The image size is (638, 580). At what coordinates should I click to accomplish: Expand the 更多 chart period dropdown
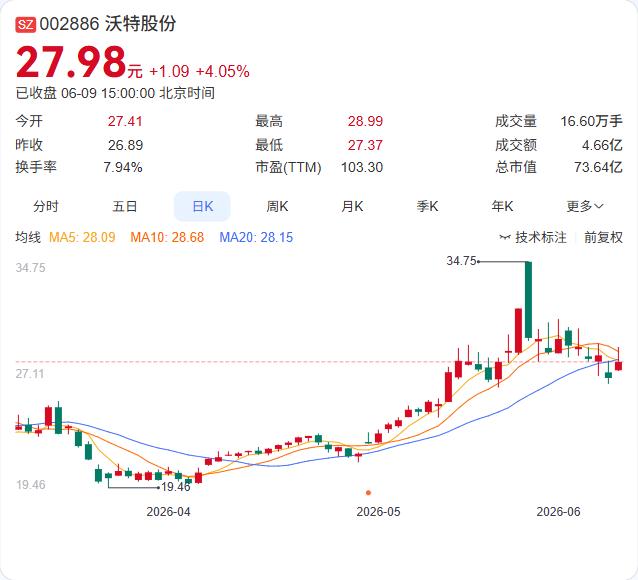(585, 206)
